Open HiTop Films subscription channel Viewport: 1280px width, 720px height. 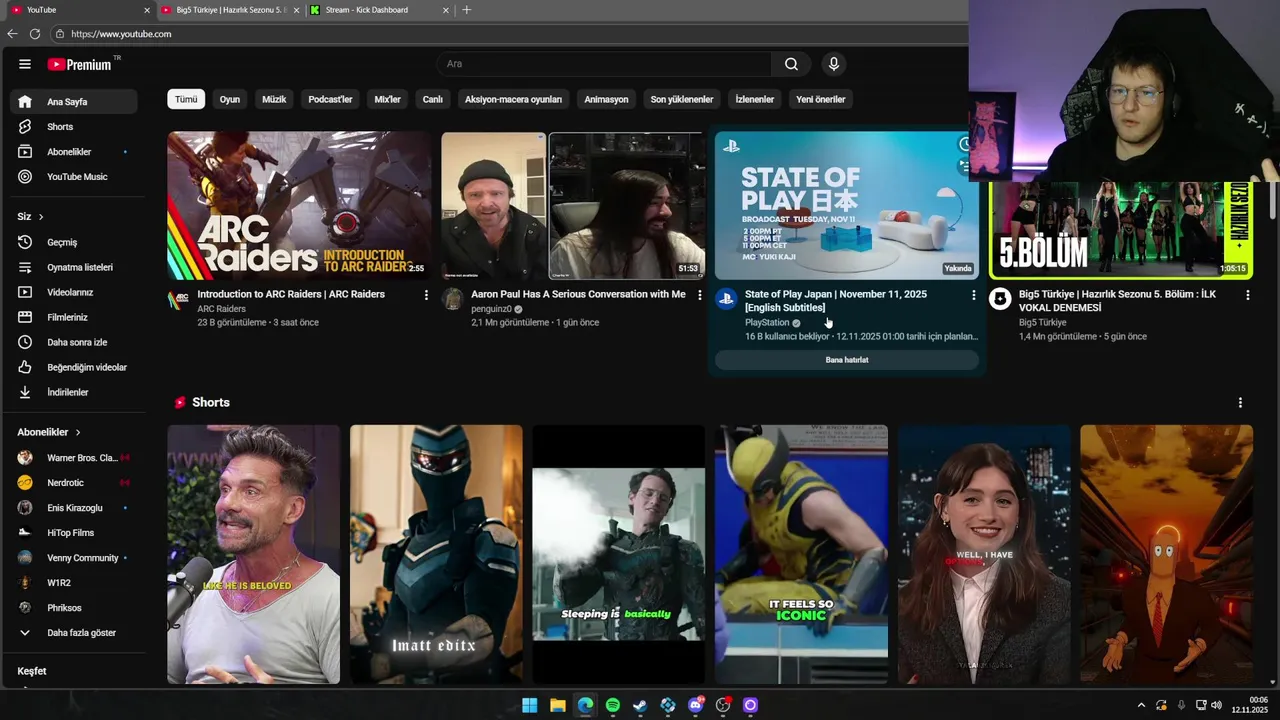(x=74, y=532)
